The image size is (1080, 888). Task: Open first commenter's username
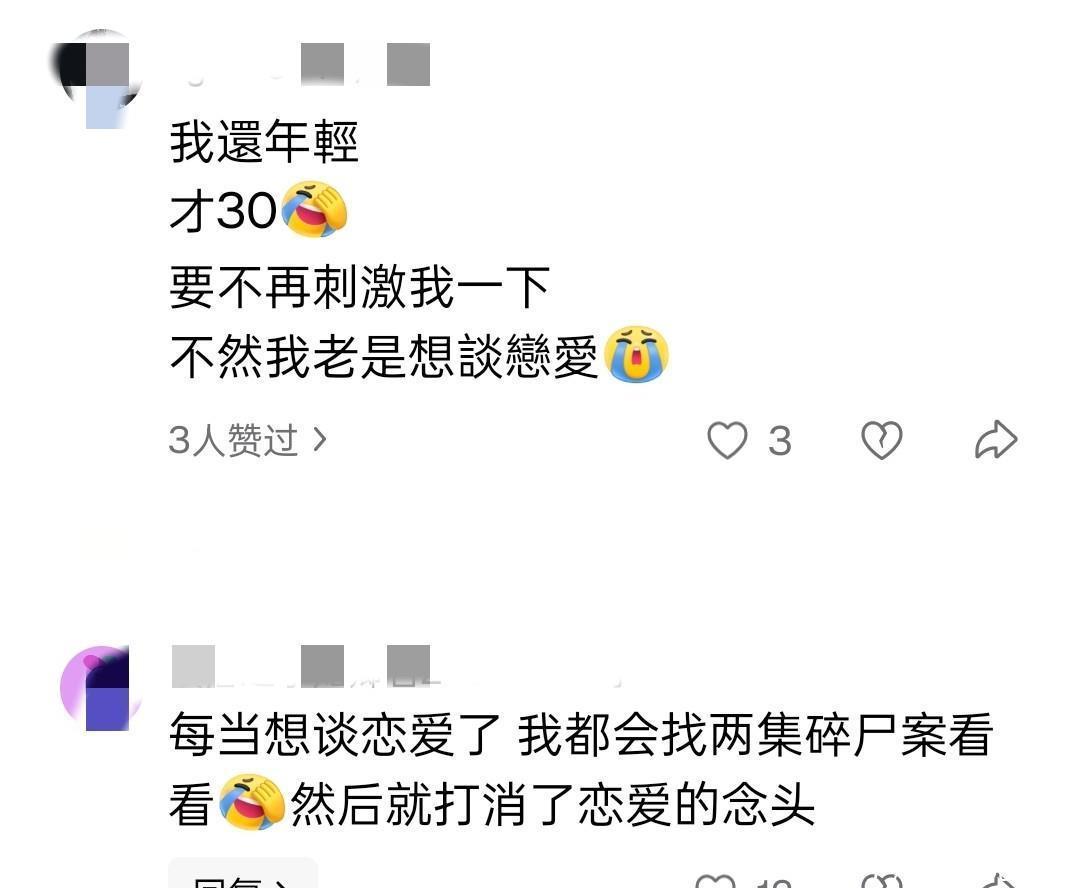click(300, 65)
